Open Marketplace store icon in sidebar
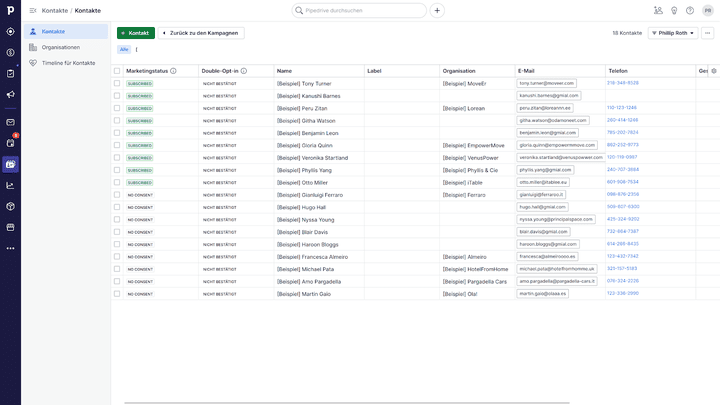This screenshot has height=405, width=720. pyautogui.click(x=10, y=228)
